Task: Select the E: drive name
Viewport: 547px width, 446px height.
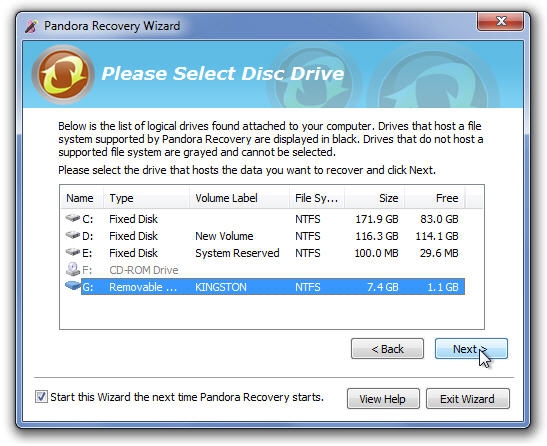Action: point(87,253)
